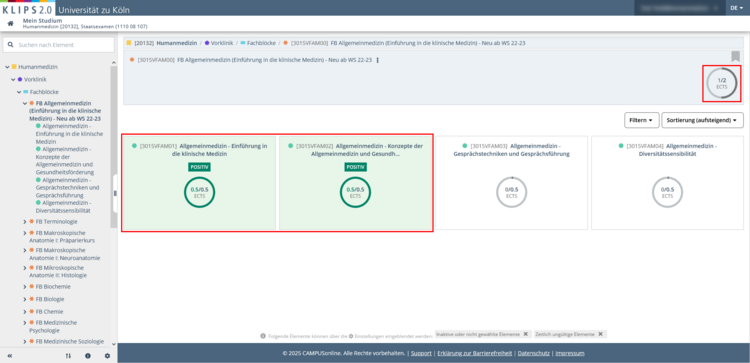Click the search magnifier icon

pyautogui.click(x=11, y=45)
